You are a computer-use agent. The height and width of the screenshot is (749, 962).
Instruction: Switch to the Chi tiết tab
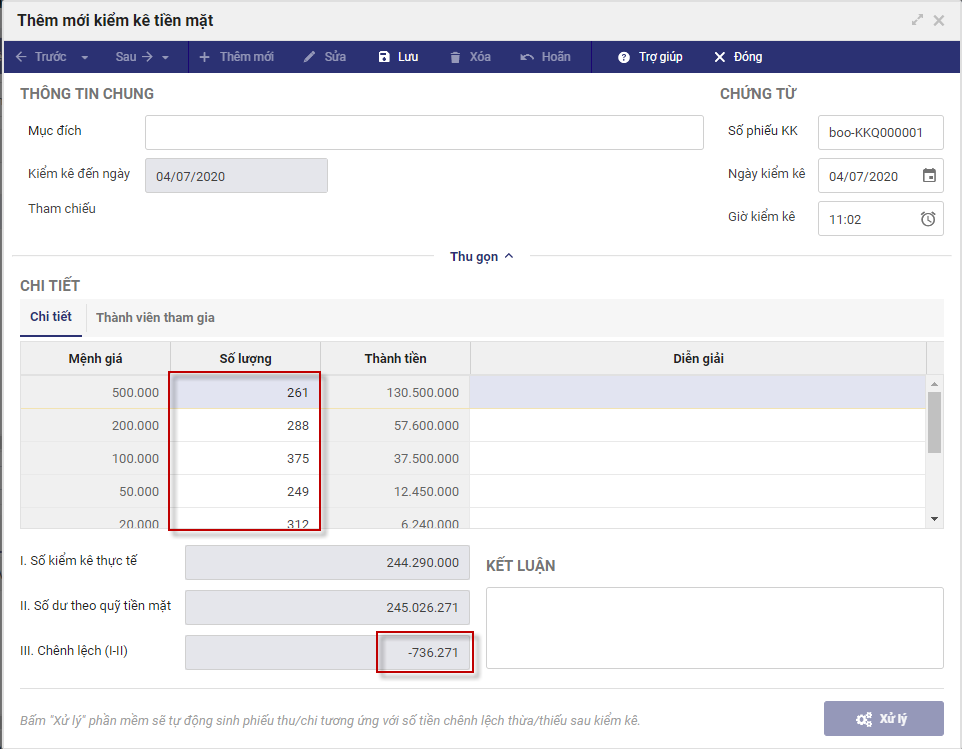tap(51, 317)
